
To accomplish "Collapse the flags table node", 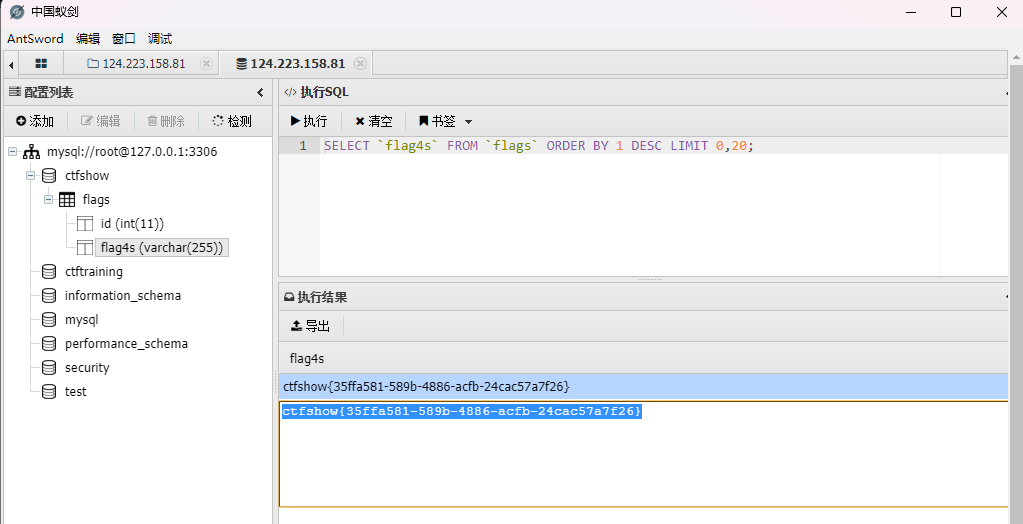I will (48, 200).
